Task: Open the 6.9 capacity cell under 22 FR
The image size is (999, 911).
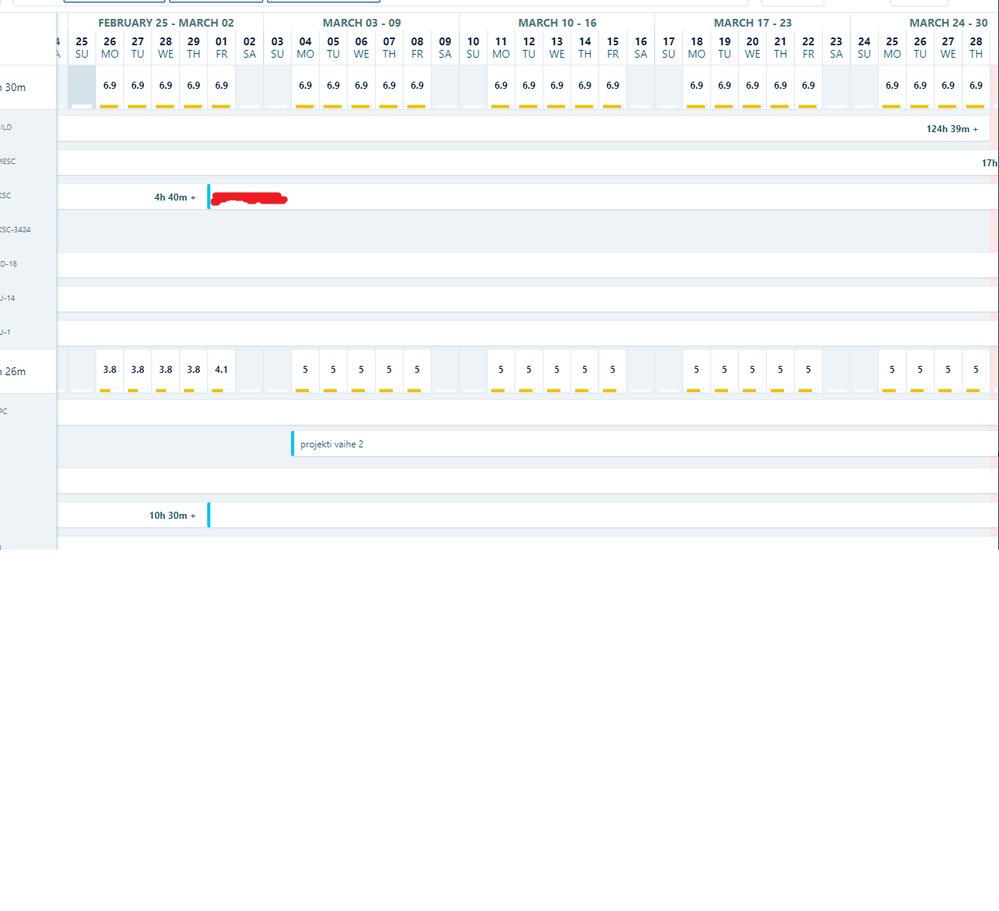Action: [x=808, y=87]
